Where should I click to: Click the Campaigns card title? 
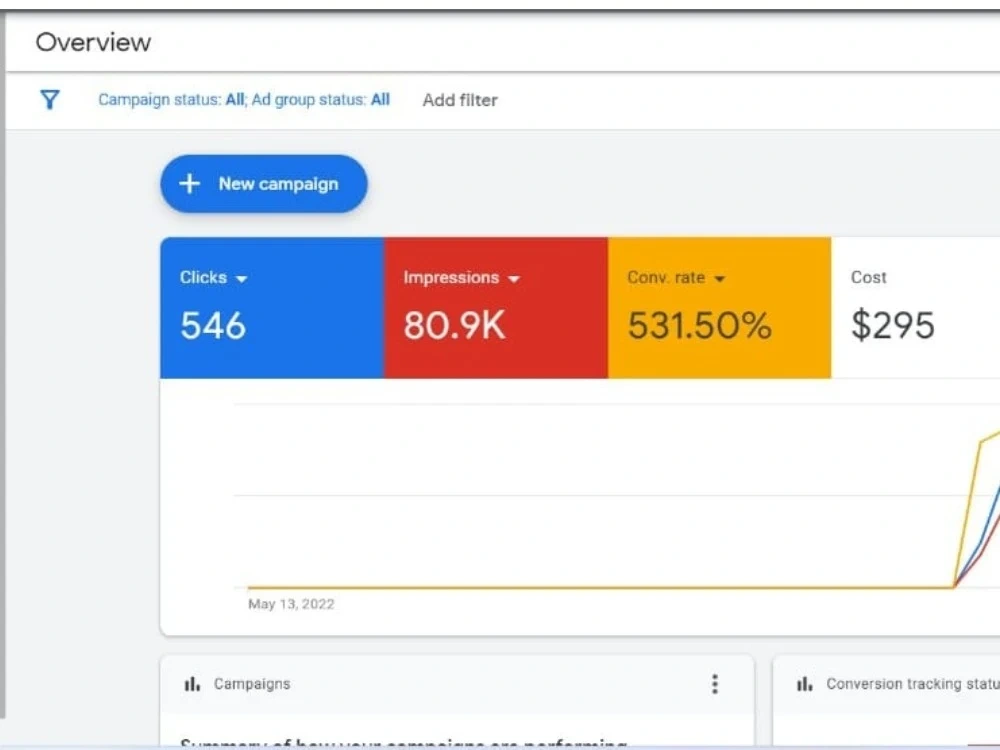coord(252,684)
